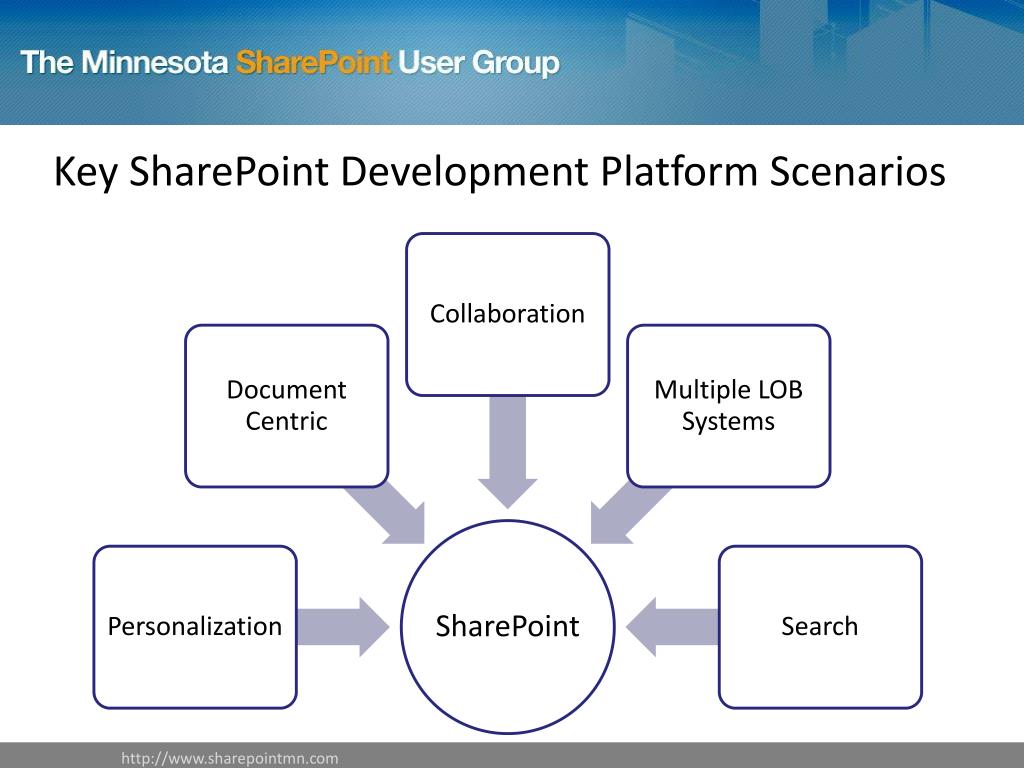Click the Collaboration box
Viewport: 1024px width, 768px height.
(507, 314)
